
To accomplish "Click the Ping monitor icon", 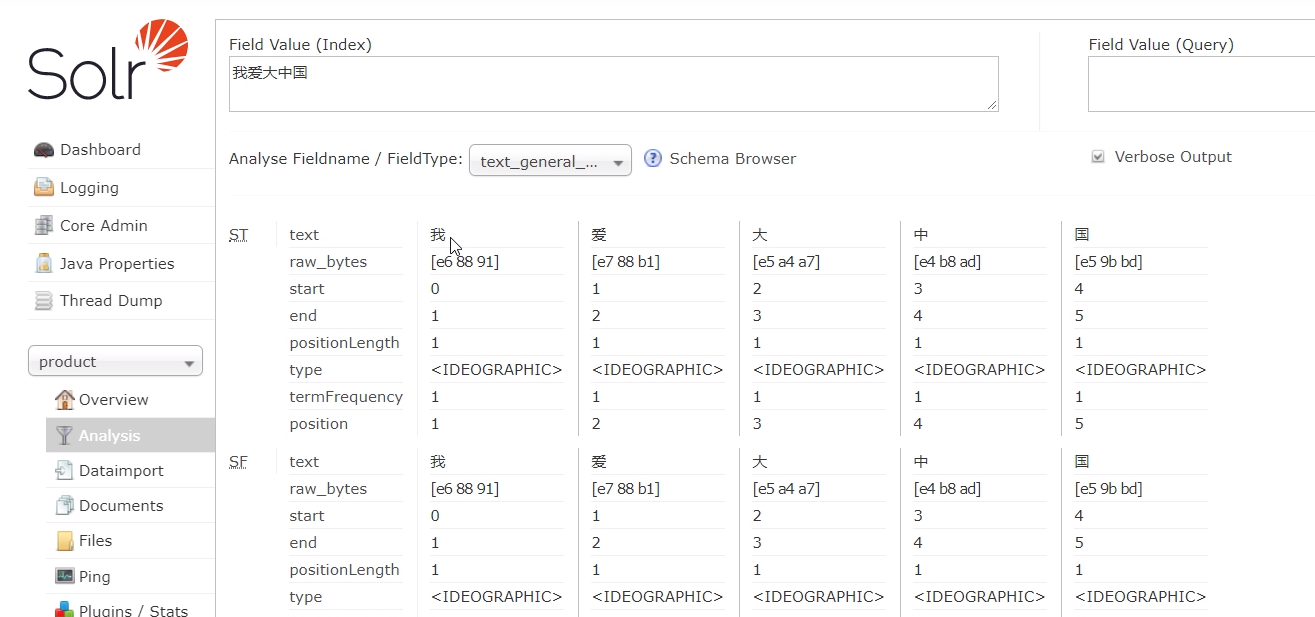I will coord(65,577).
